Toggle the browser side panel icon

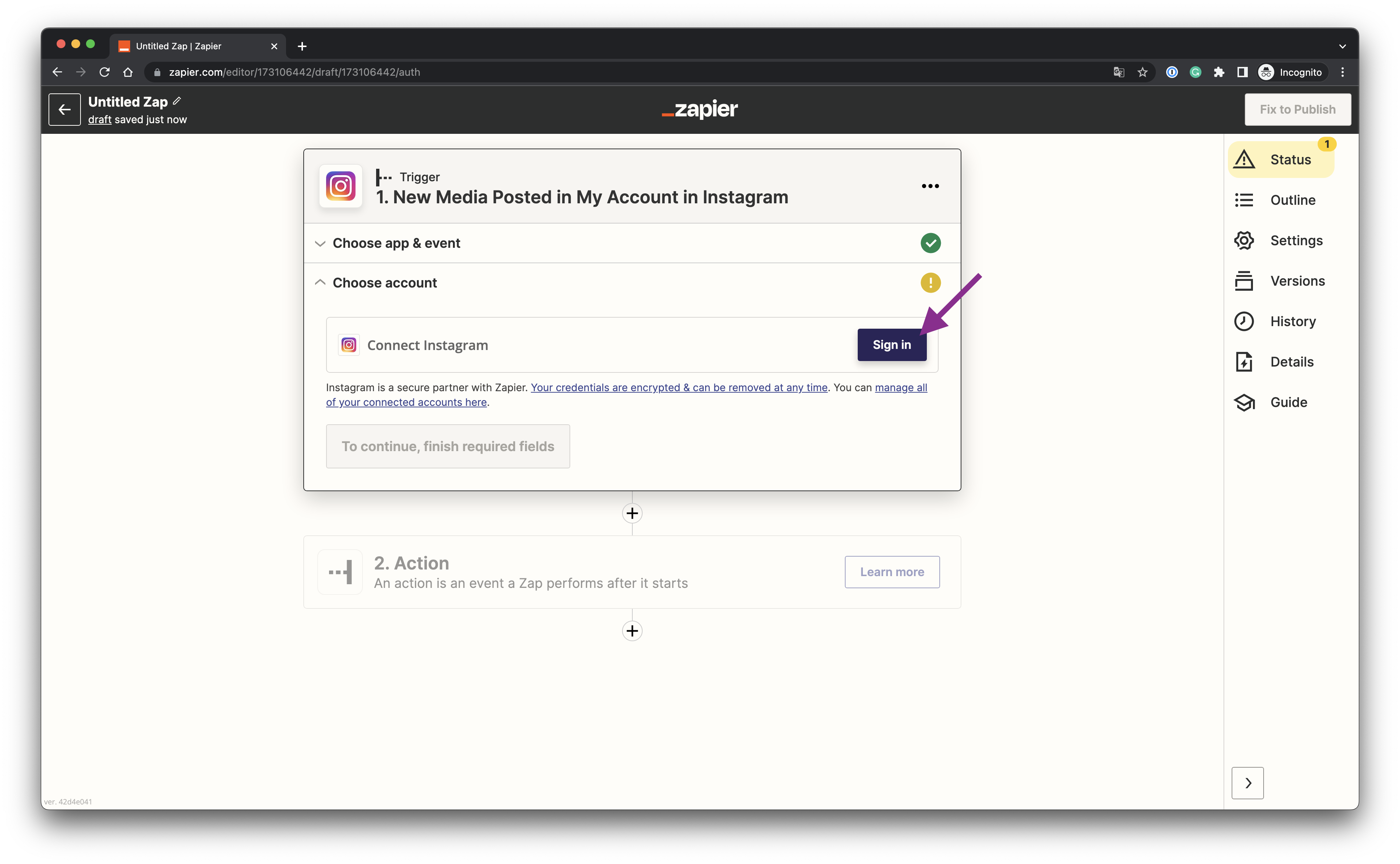pyautogui.click(x=1242, y=72)
